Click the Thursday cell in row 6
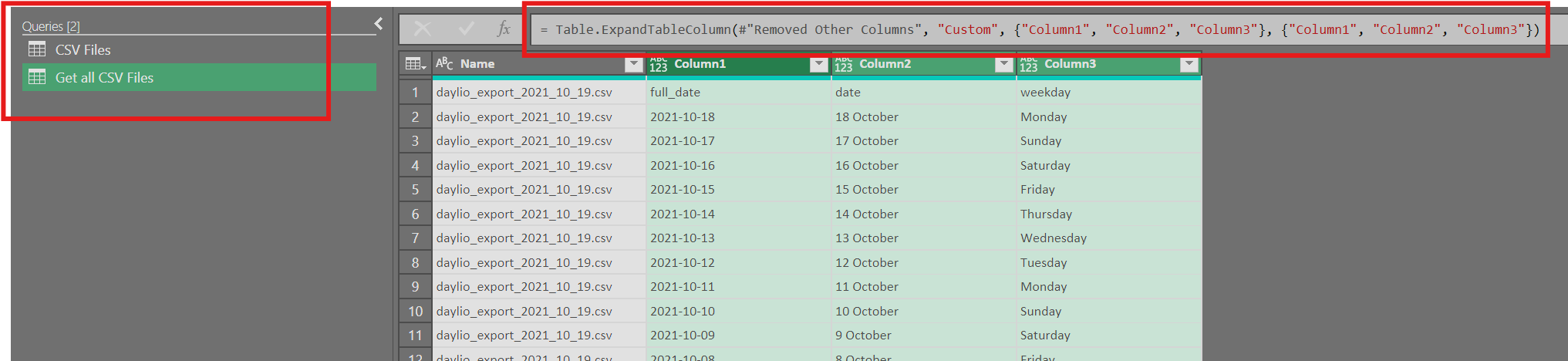The image size is (1568, 361). point(1109,214)
